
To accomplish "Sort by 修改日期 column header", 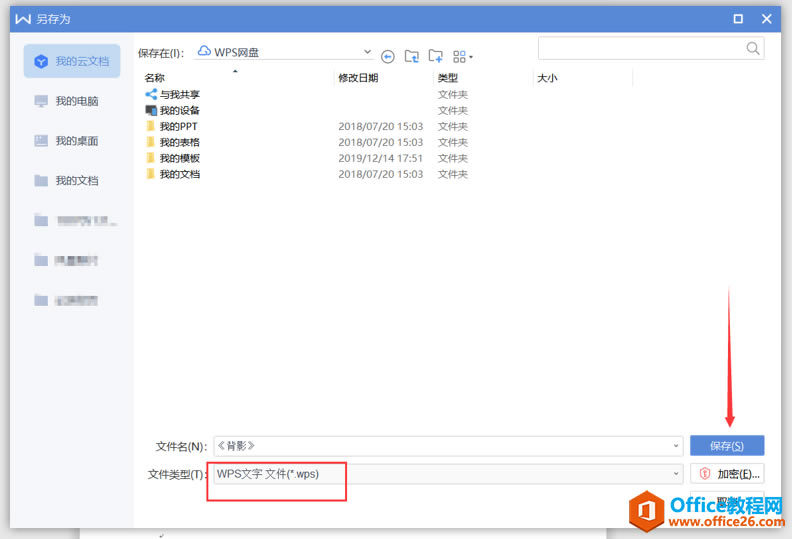I will [358, 78].
